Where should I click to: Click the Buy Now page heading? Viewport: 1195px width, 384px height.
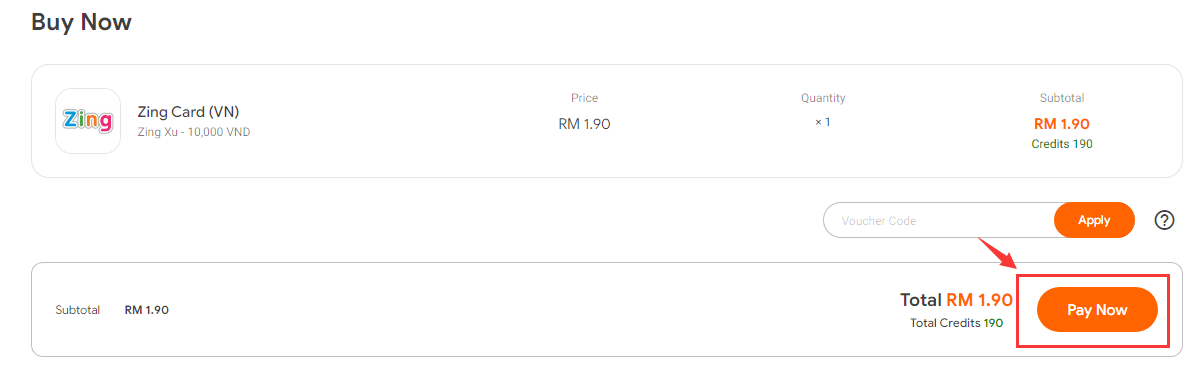82,22
